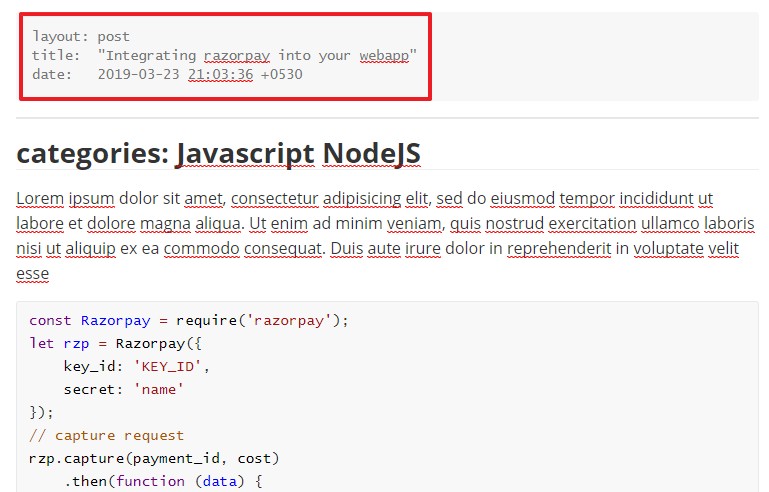Click the code line 'const Razorpay = require('razorpay');'
The image size is (769, 492).
pyautogui.click(x=189, y=321)
